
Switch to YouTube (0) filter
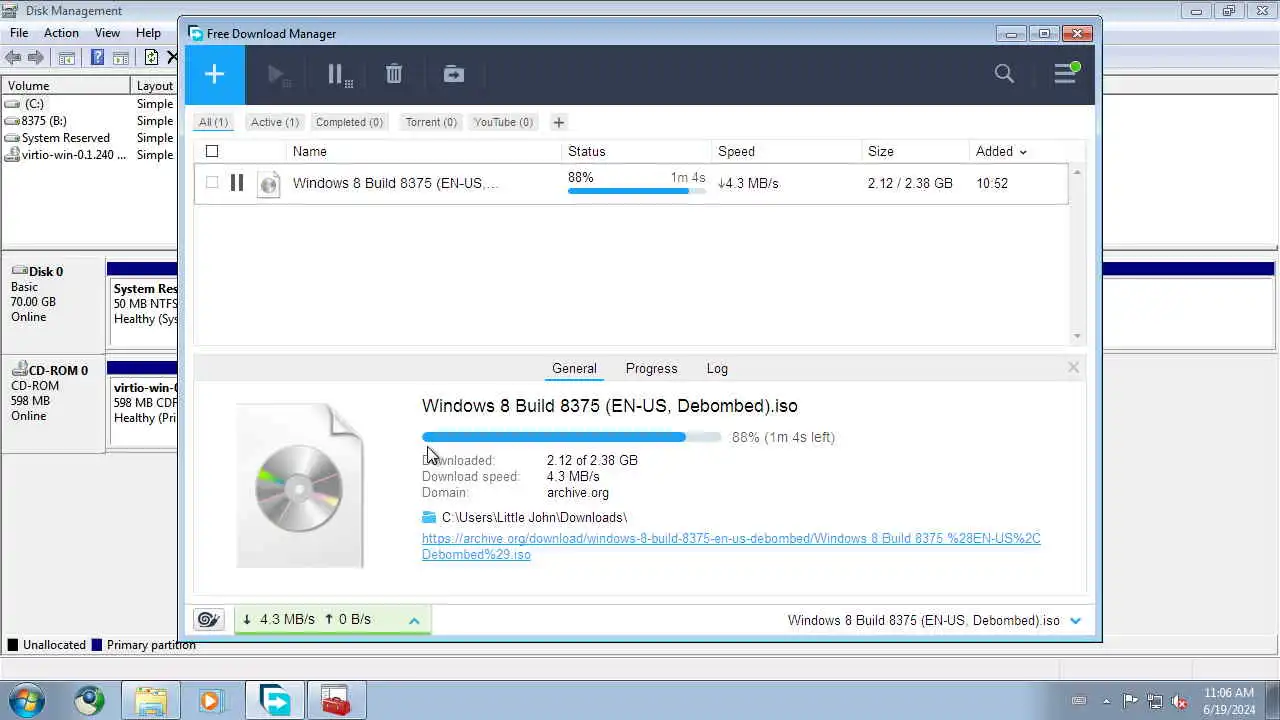(x=503, y=122)
